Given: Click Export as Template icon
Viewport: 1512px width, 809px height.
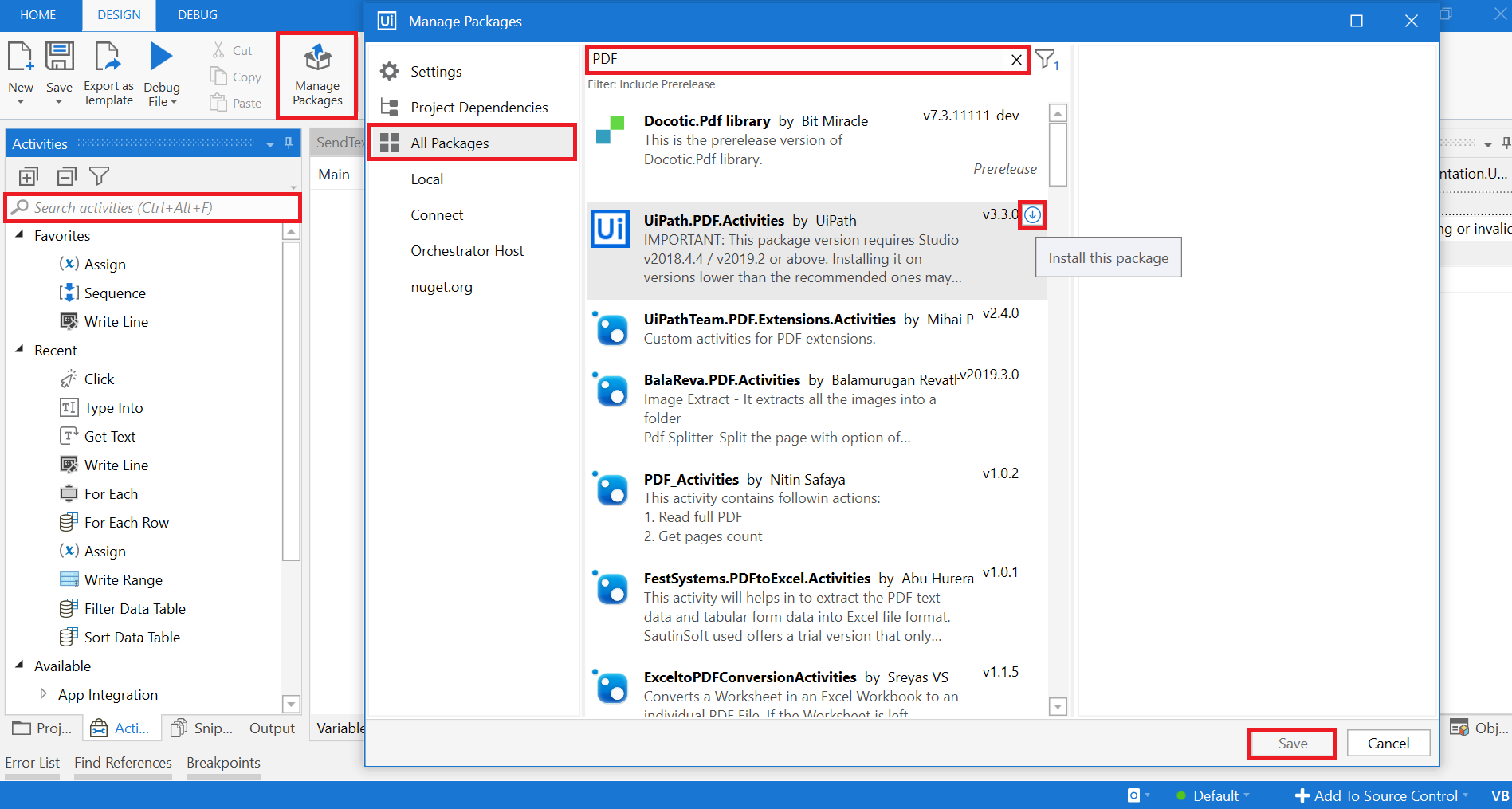Looking at the screenshot, I should pyautogui.click(x=108, y=57).
